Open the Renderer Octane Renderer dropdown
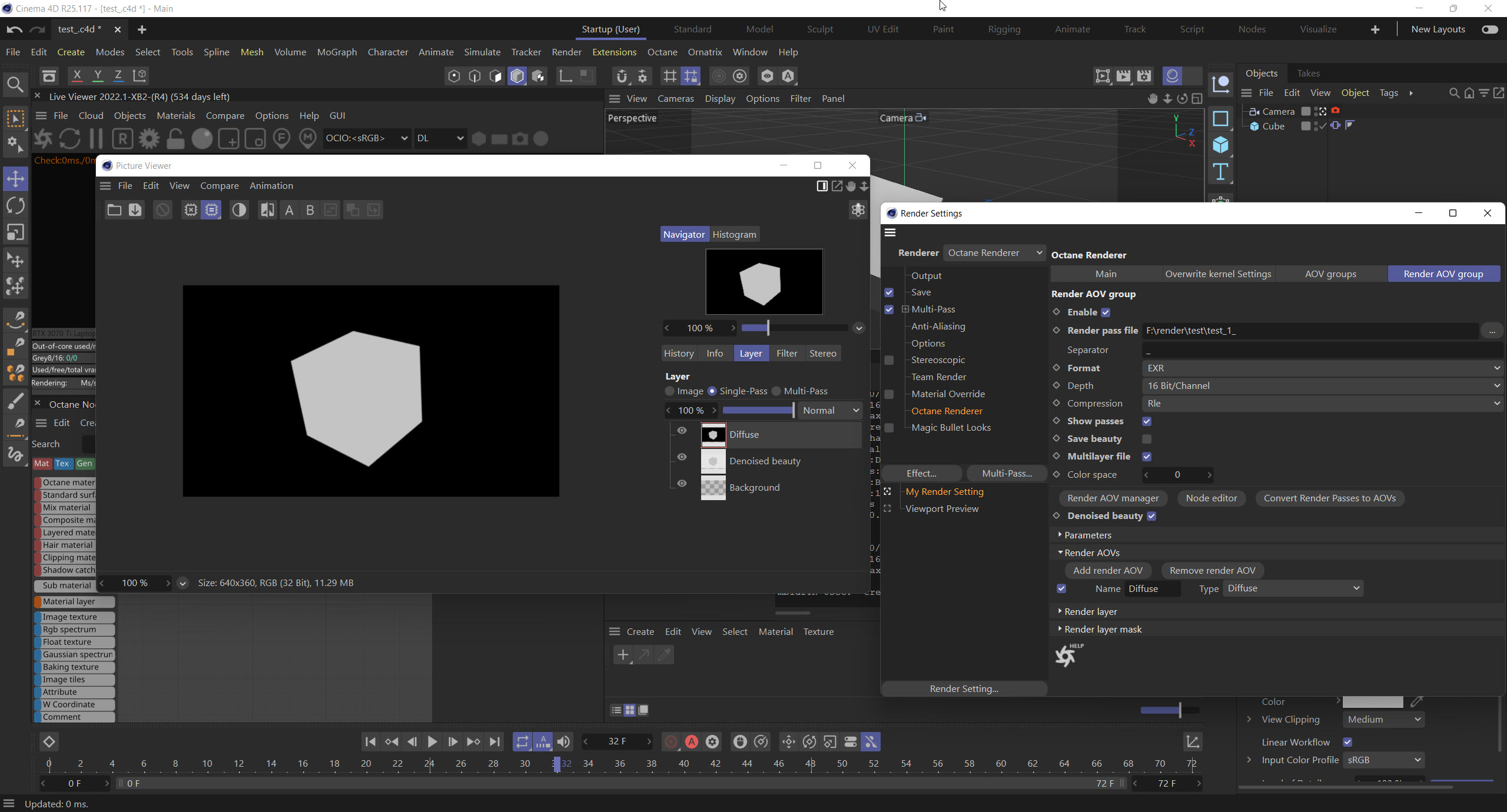The image size is (1507, 812). (994, 253)
